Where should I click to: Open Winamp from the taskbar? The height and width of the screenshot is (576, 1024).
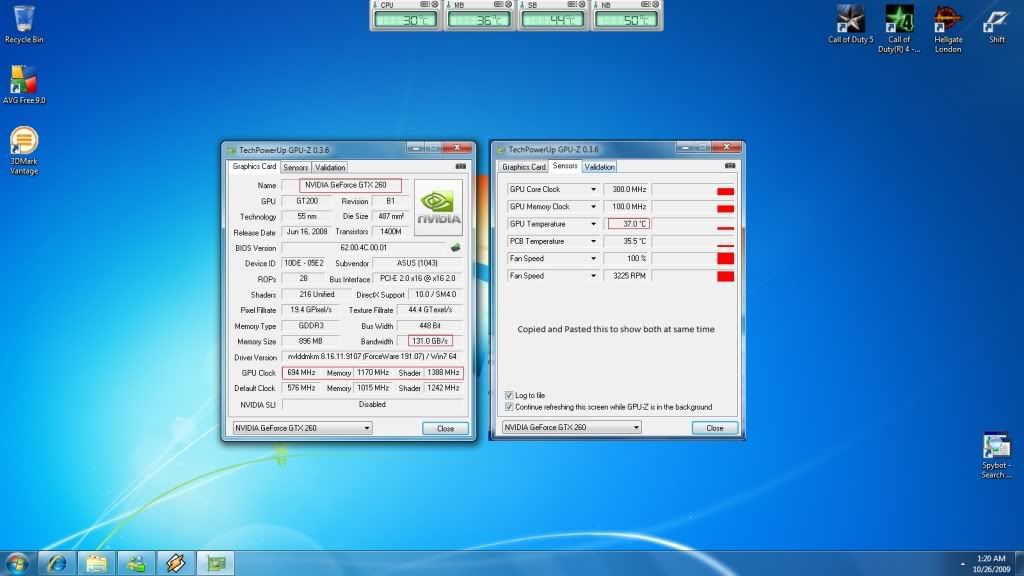[175, 562]
